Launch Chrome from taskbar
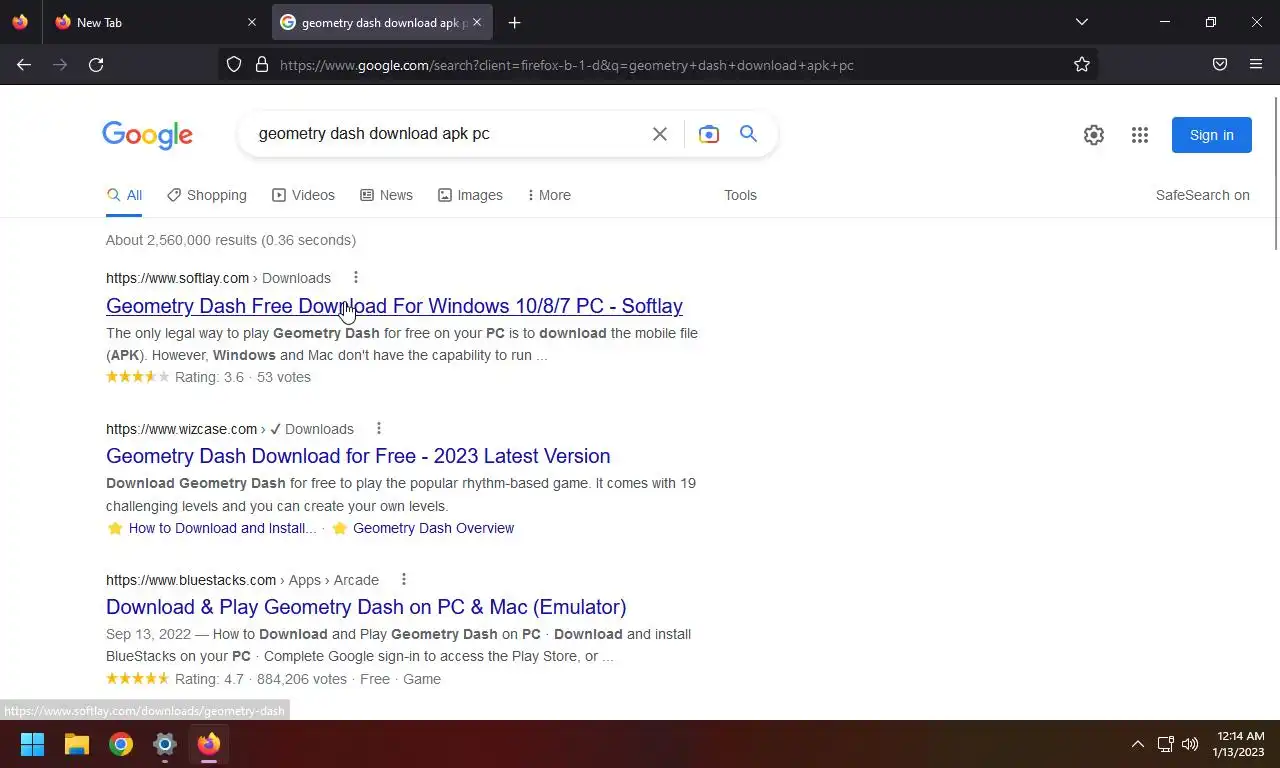The width and height of the screenshot is (1280, 768). tap(121, 744)
